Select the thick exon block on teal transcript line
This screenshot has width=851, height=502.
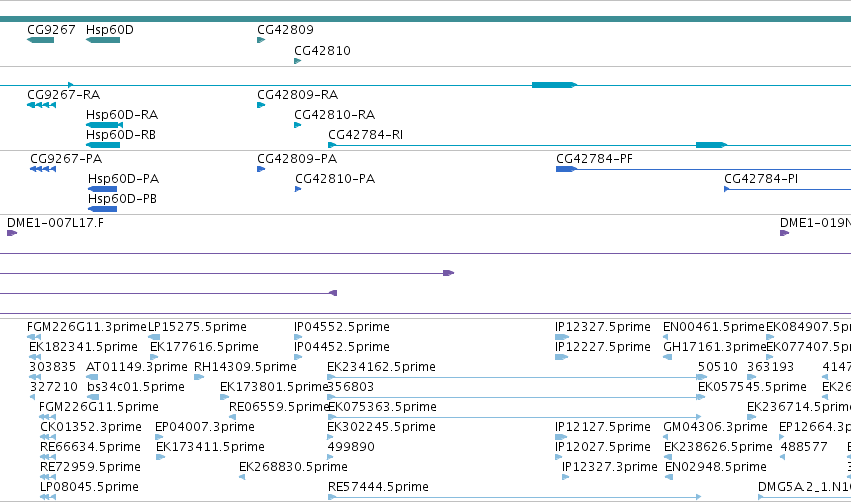click(x=554, y=85)
